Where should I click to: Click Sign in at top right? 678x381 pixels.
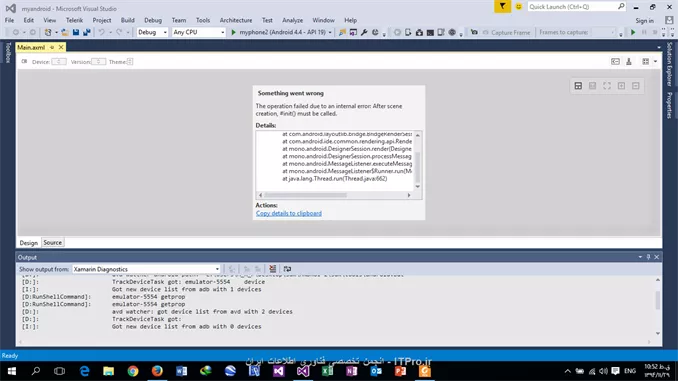(x=644, y=20)
